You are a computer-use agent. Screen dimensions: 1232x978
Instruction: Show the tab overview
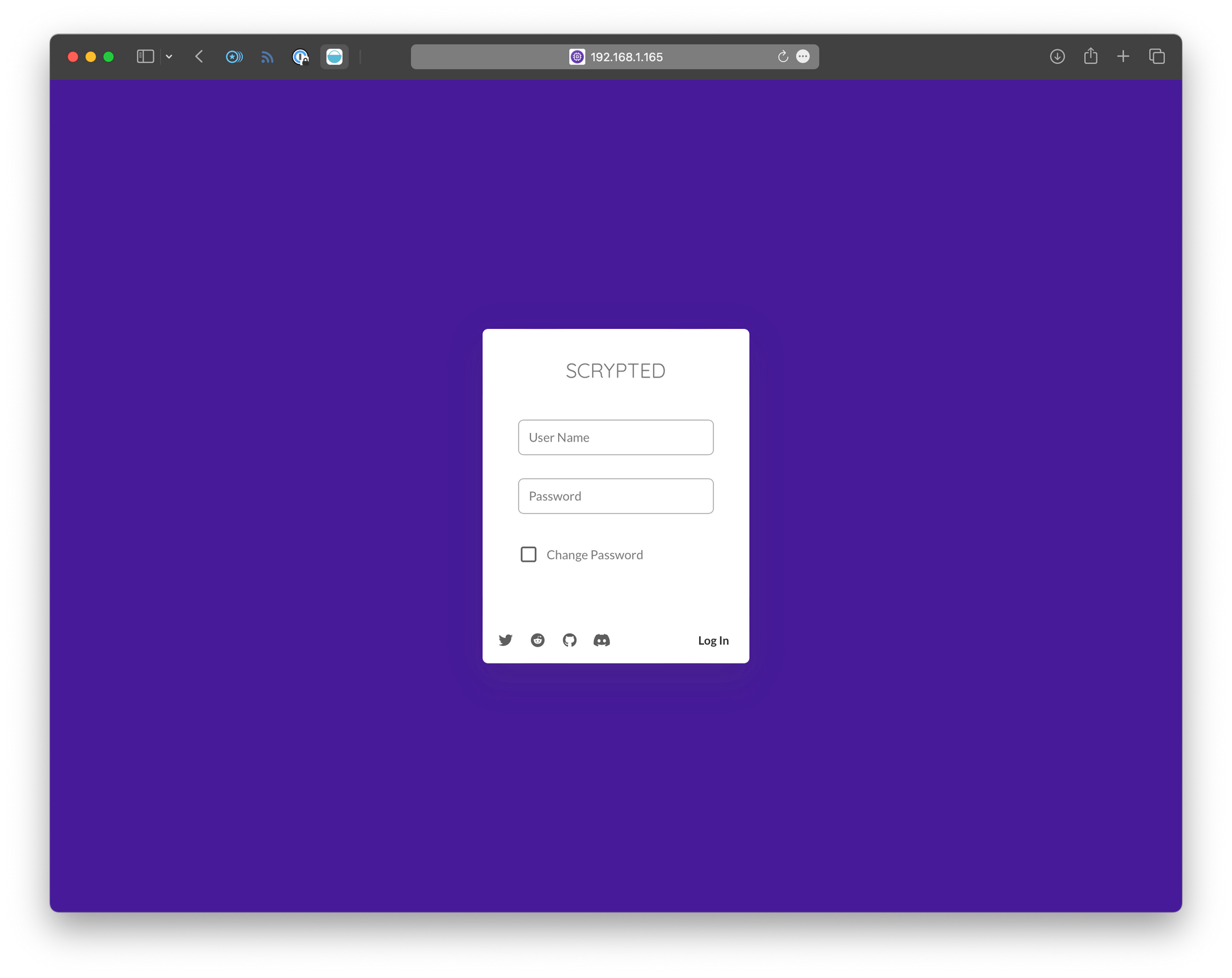click(x=1157, y=57)
